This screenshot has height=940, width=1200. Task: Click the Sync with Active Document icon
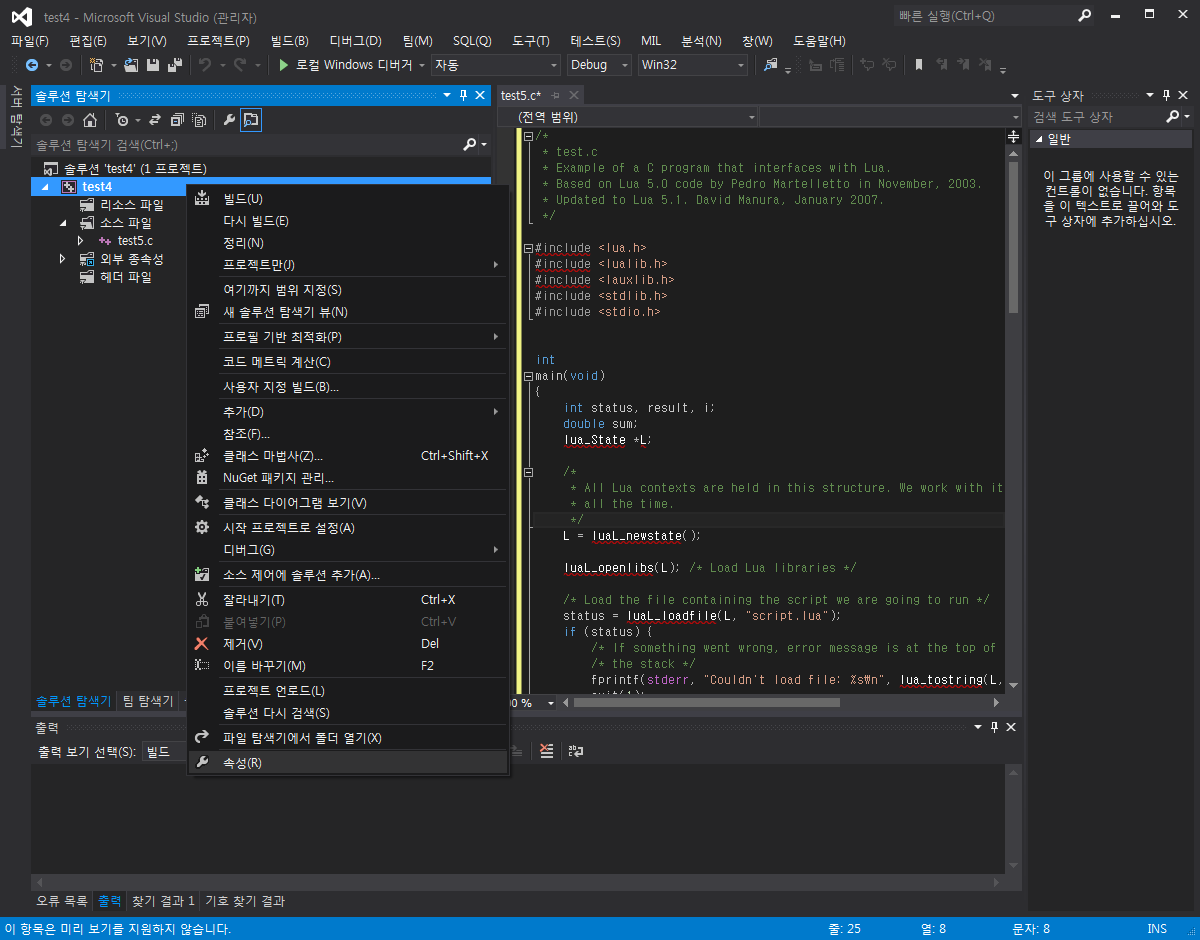[x=155, y=120]
